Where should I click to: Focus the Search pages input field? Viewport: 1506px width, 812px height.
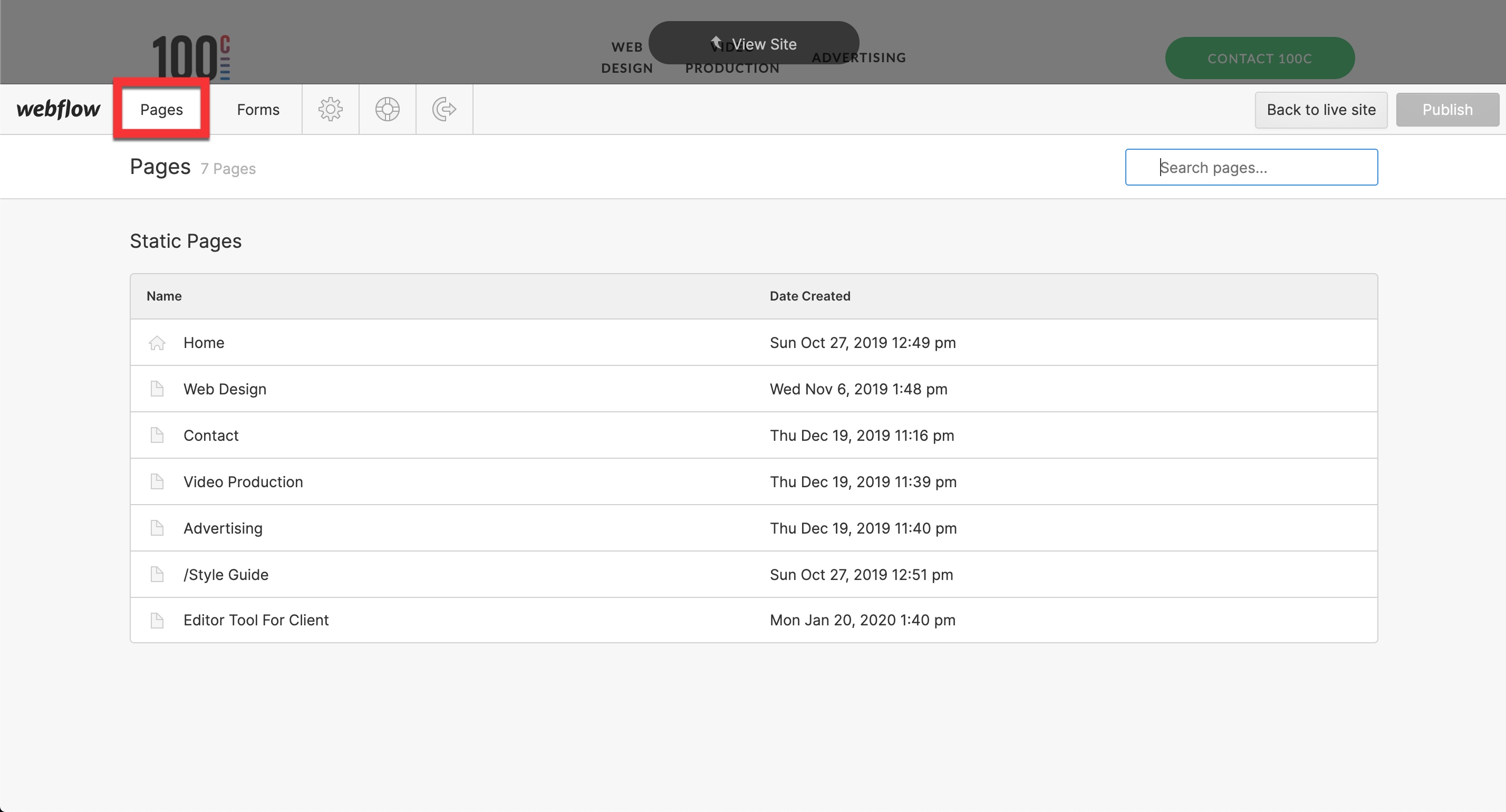1251,167
